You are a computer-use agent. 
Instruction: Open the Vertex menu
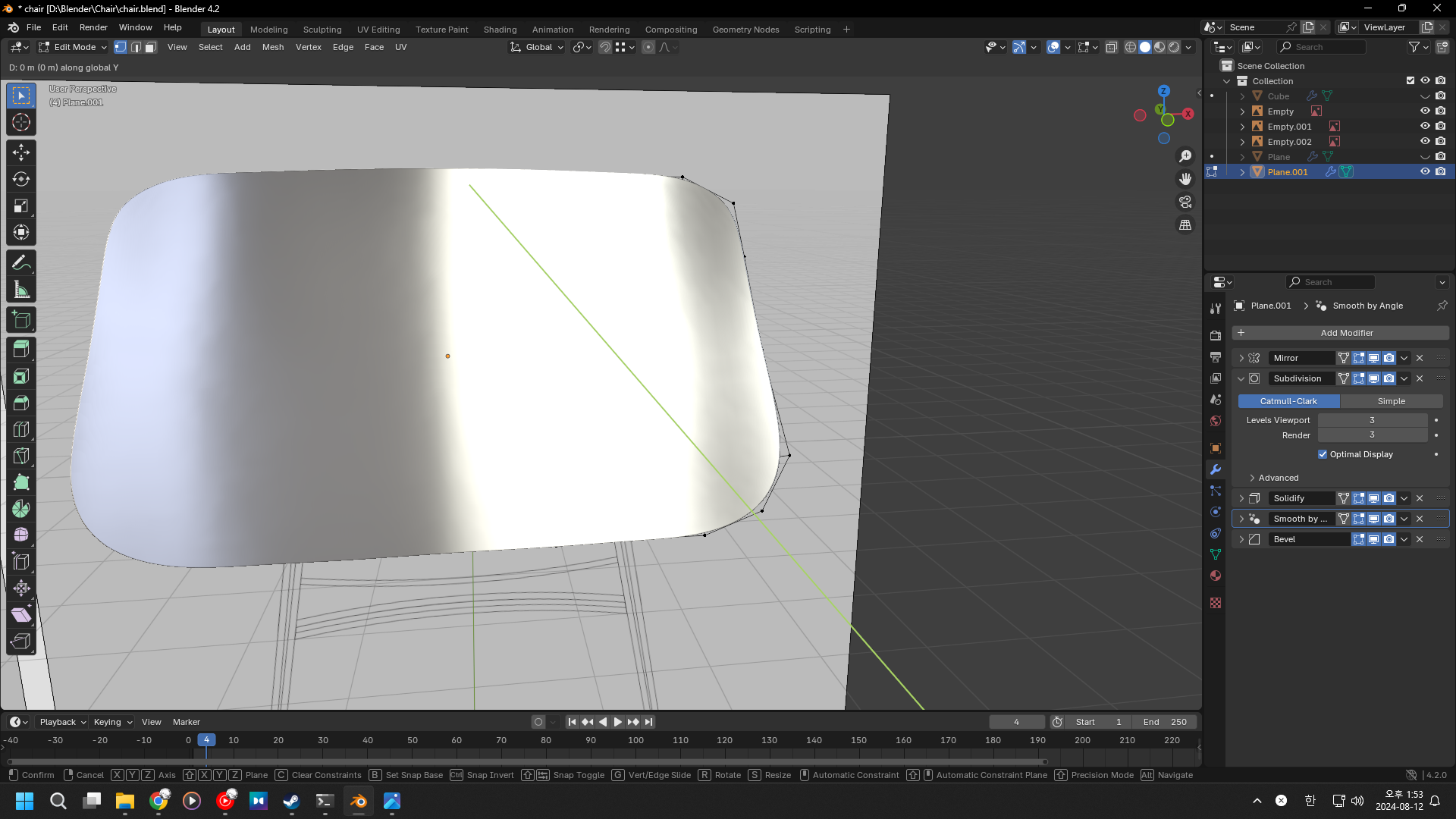(308, 47)
